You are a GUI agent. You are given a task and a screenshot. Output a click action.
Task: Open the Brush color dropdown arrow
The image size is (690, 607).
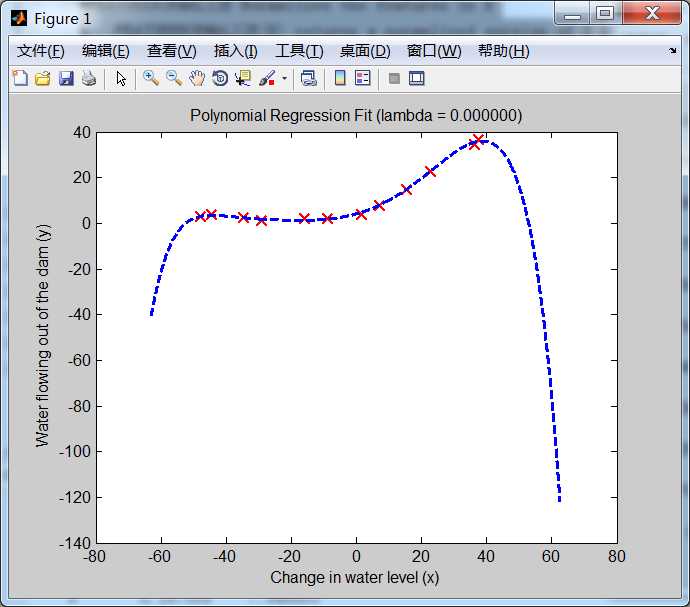(x=284, y=79)
